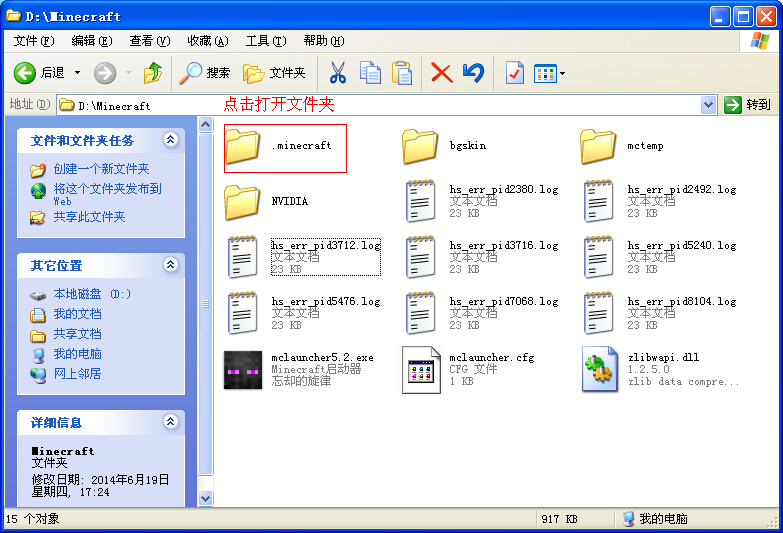Click the green Back arrow button
This screenshot has width=783, height=533.
24,73
